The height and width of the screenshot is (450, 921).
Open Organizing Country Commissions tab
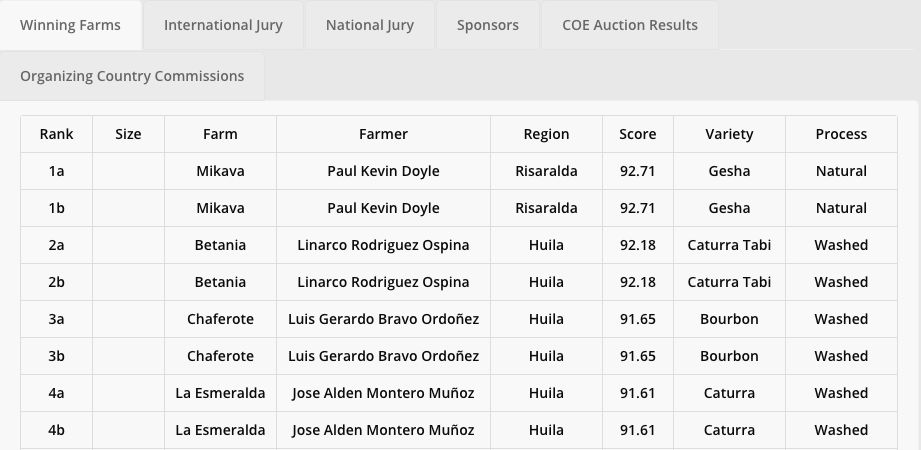pyautogui.click(x=132, y=76)
